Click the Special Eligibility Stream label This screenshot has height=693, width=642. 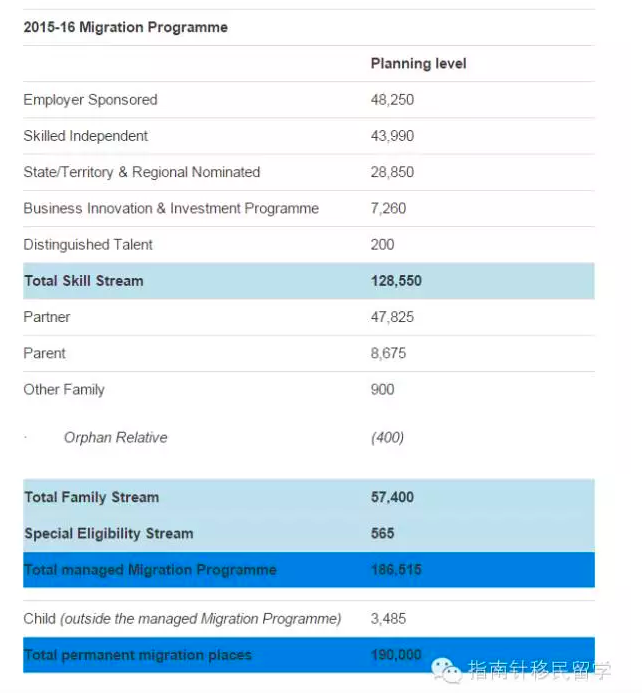pos(109,533)
